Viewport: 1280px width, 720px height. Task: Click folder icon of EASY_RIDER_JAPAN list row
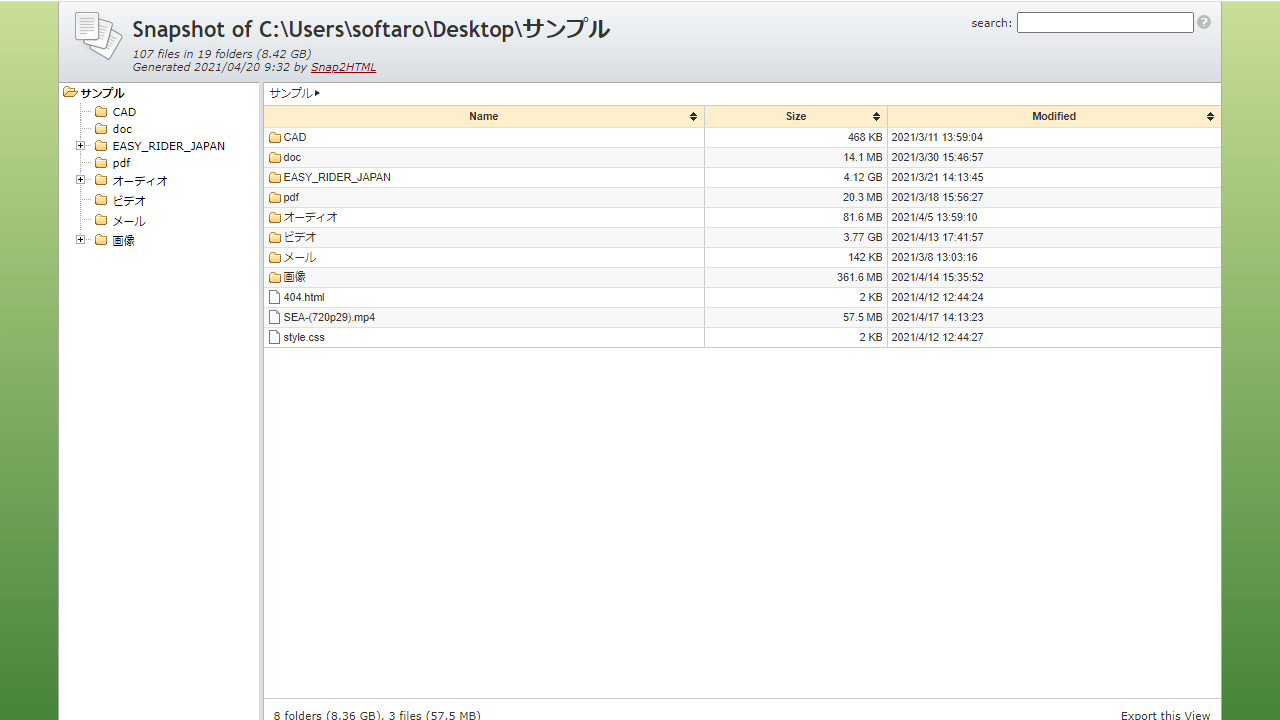tap(275, 178)
